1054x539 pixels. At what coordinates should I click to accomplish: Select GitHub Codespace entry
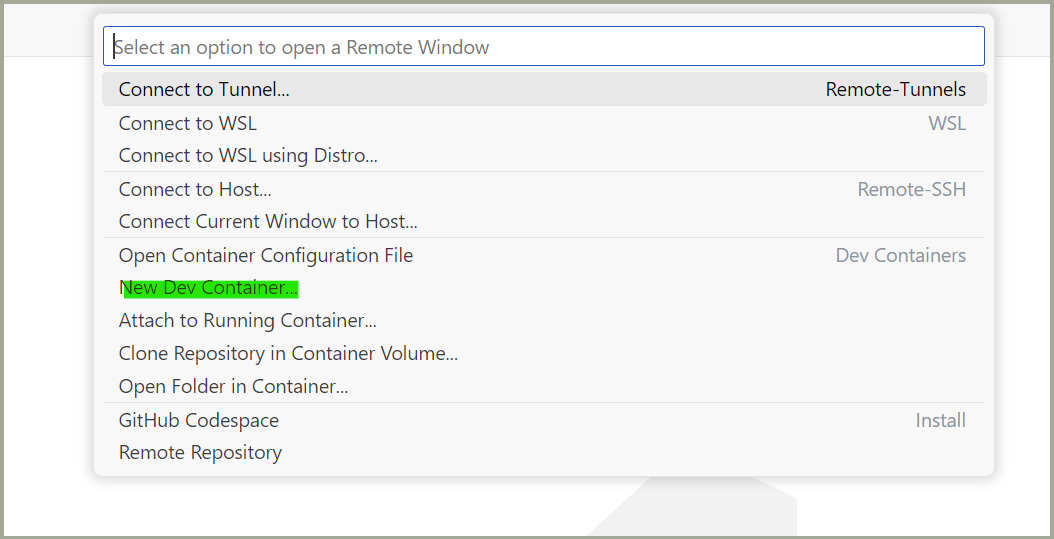pos(544,421)
